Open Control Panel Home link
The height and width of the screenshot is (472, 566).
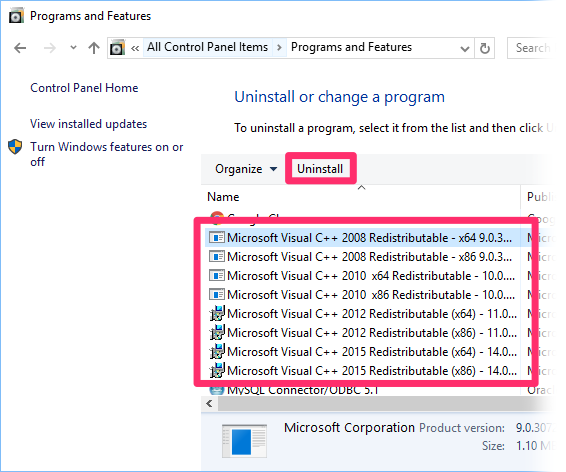point(84,88)
